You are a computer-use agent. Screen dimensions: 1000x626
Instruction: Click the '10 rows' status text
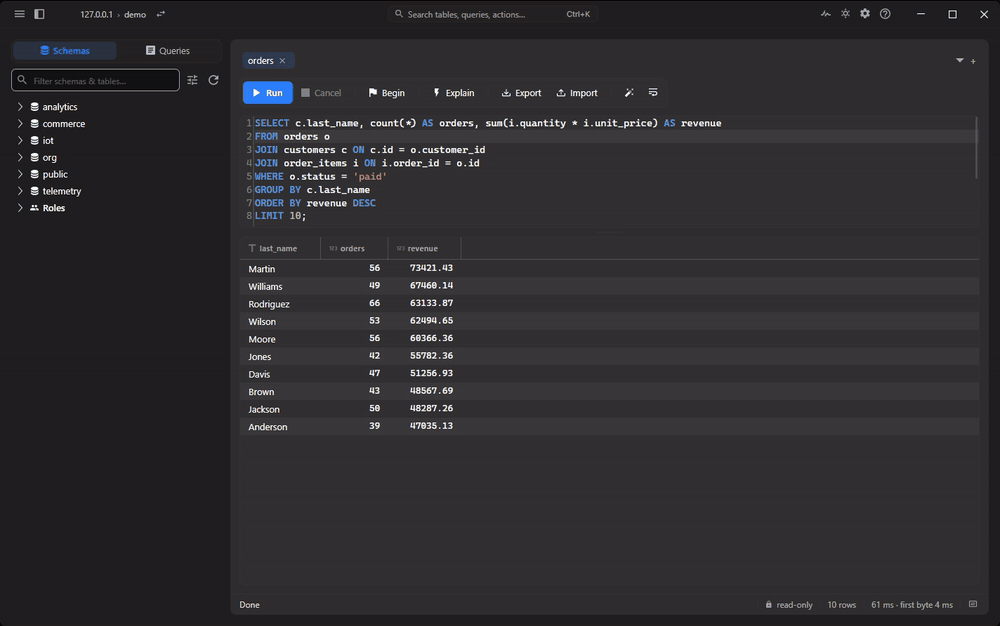pyautogui.click(x=842, y=604)
